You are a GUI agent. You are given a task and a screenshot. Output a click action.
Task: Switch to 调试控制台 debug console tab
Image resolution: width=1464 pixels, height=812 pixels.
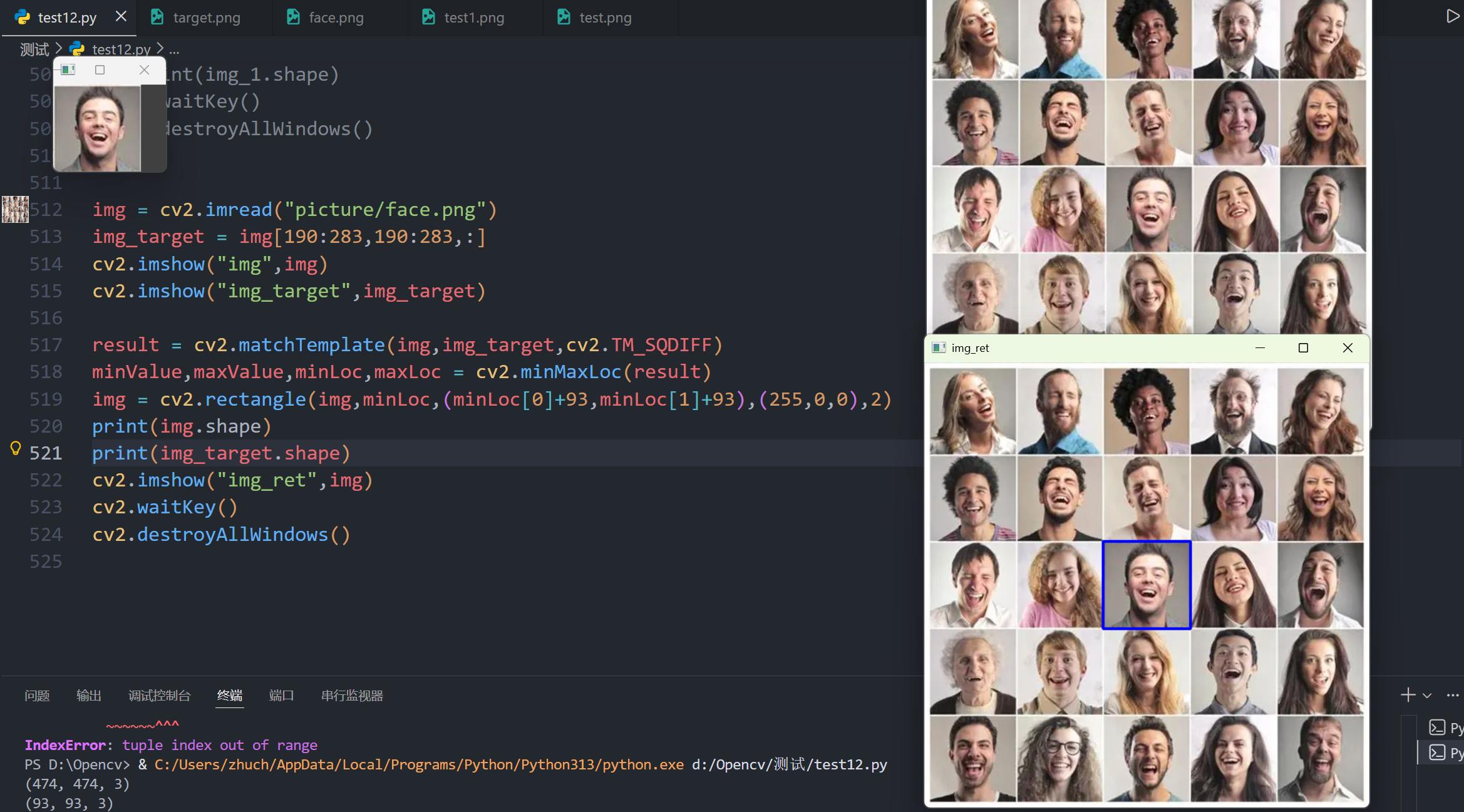(159, 696)
